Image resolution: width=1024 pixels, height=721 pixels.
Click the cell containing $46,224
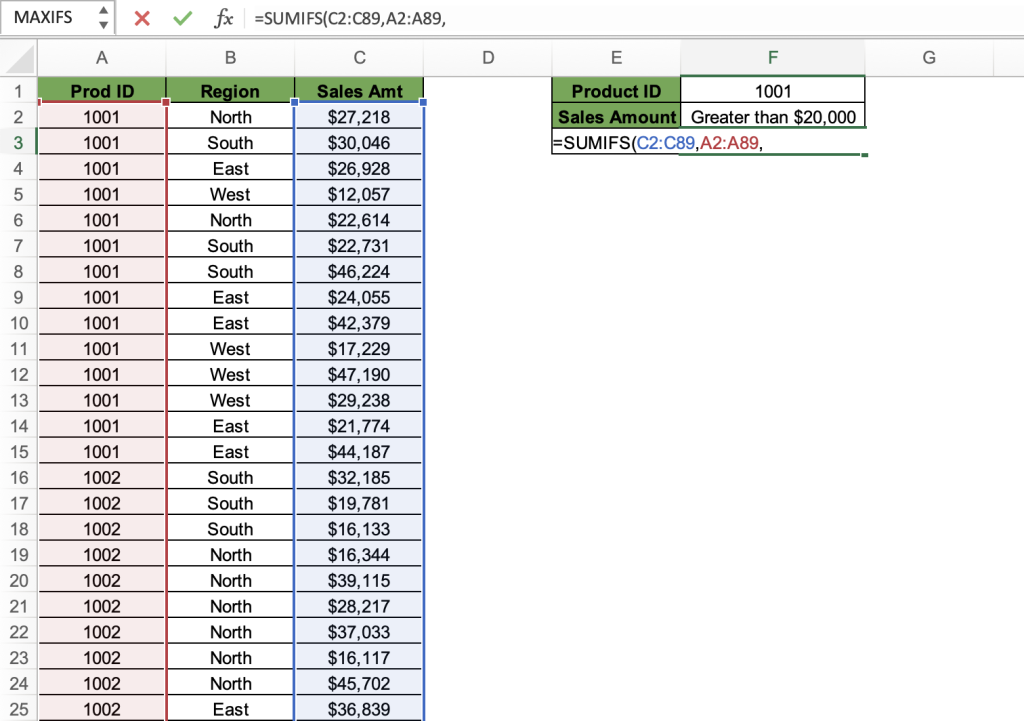point(358,271)
